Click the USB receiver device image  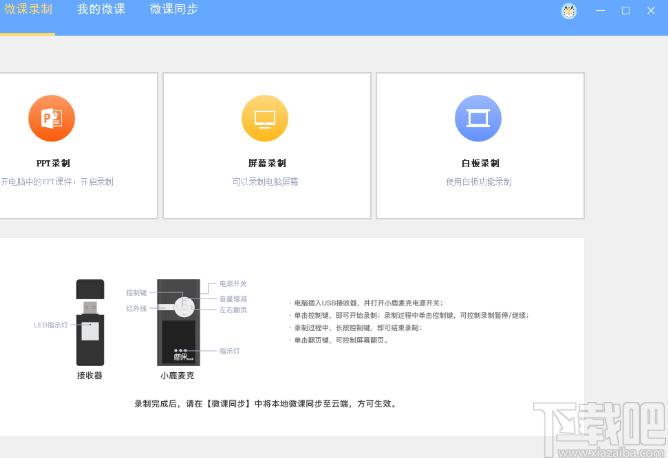tap(90, 322)
